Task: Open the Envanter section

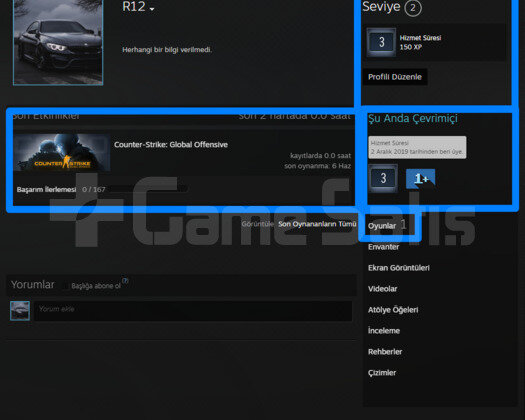Action: pyautogui.click(x=383, y=247)
